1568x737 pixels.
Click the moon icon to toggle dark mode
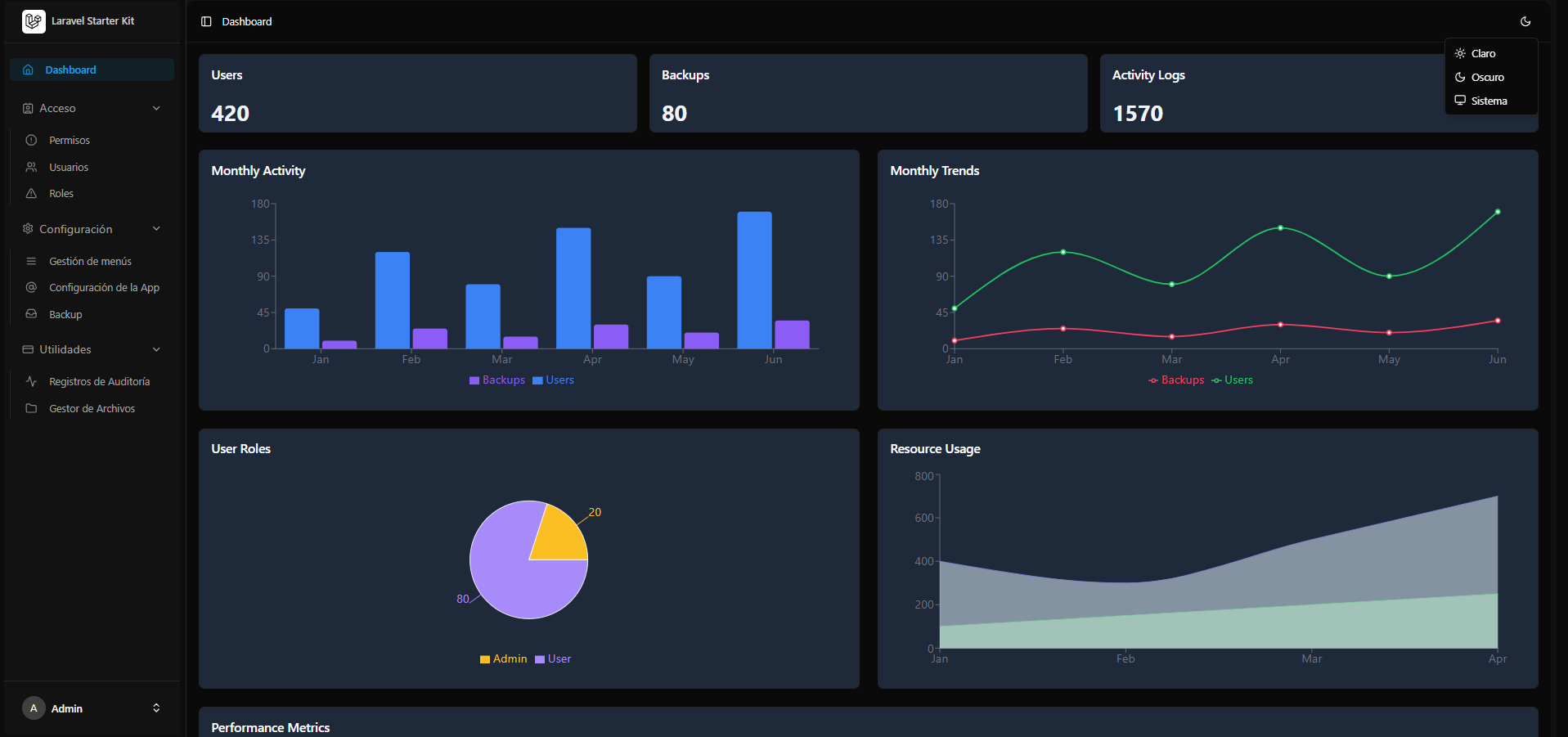click(1525, 21)
